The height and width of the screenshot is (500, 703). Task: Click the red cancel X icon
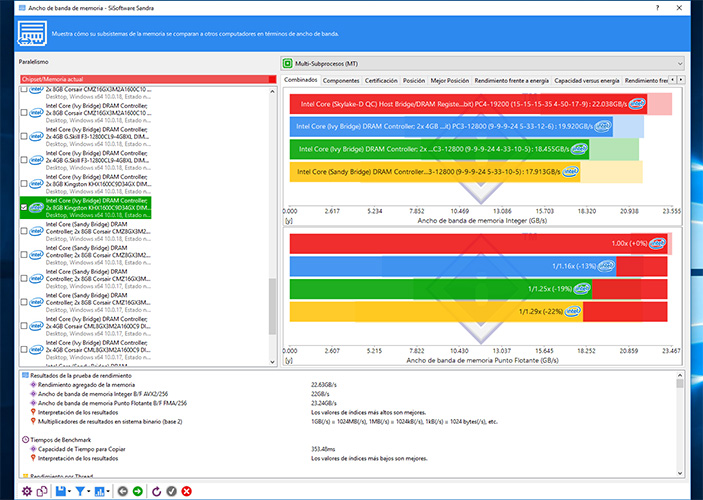coord(187,491)
